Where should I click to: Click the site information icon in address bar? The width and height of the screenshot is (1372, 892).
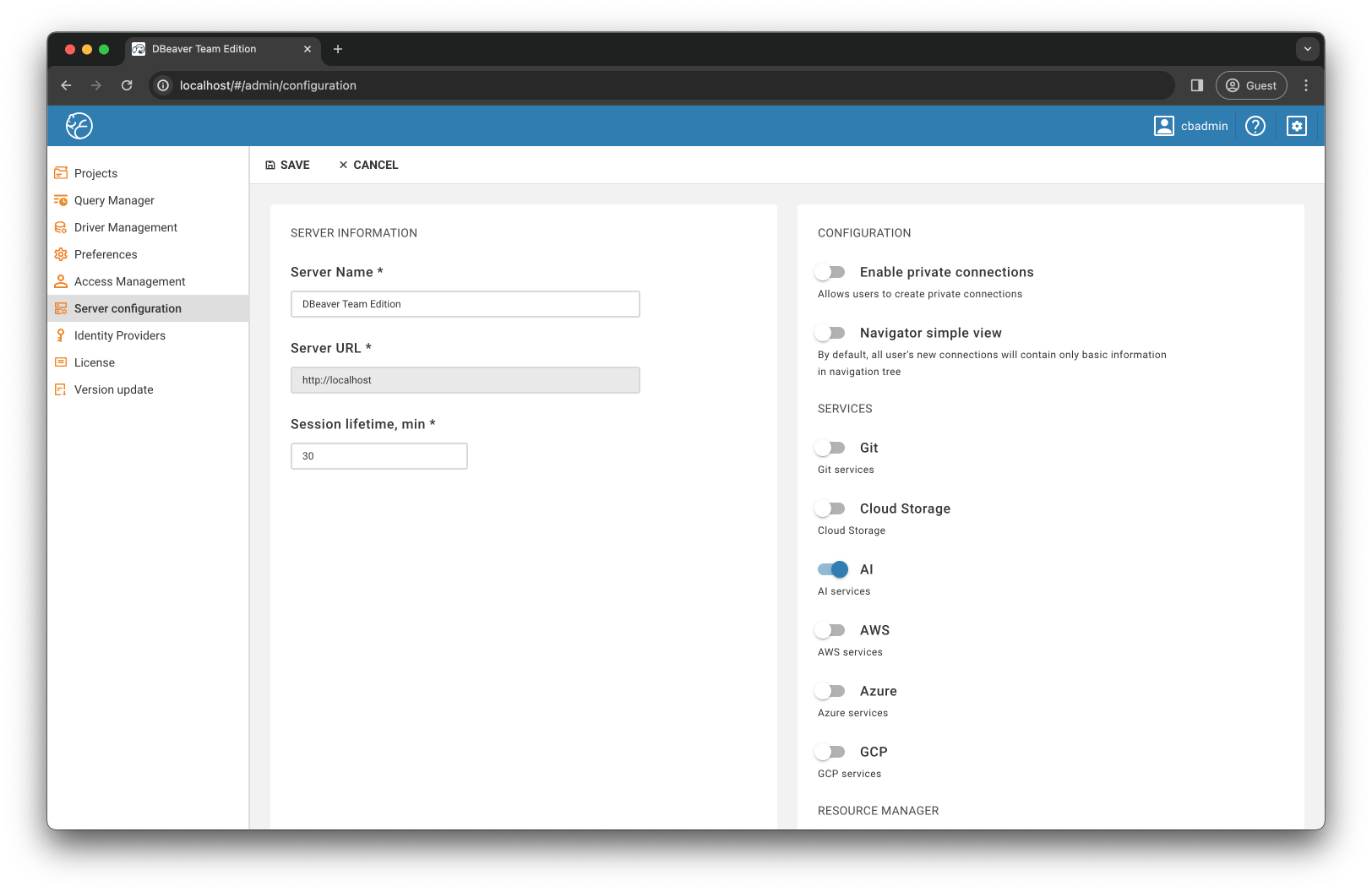tap(163, 85)
